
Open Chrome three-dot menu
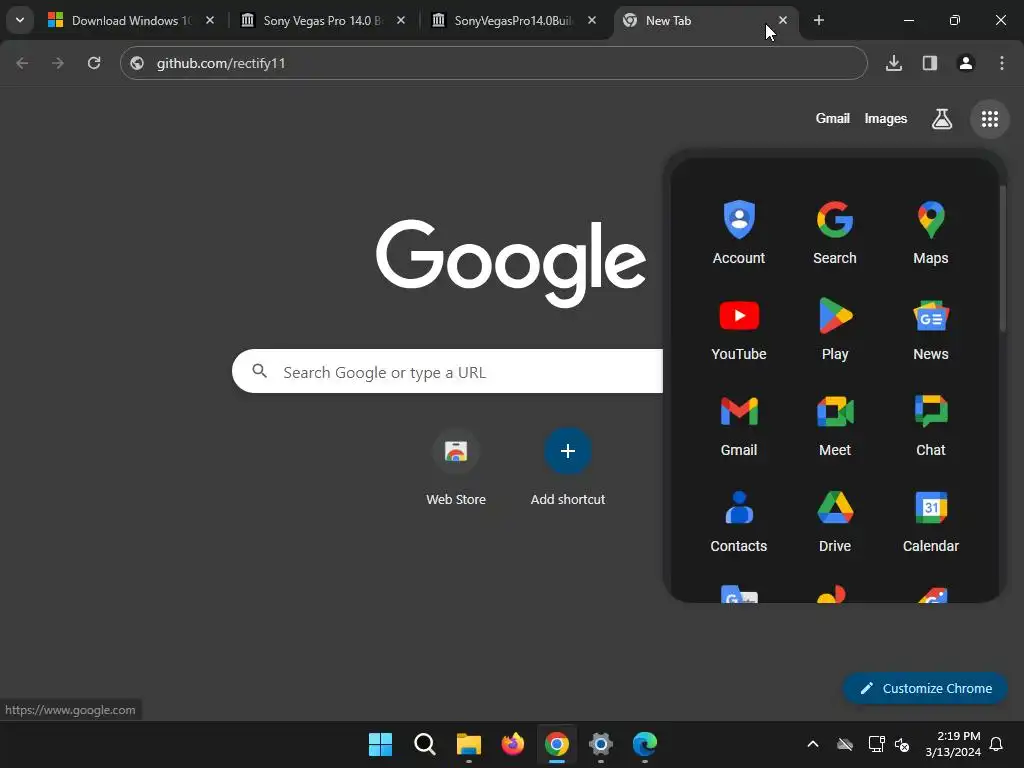pos(1002,63)
